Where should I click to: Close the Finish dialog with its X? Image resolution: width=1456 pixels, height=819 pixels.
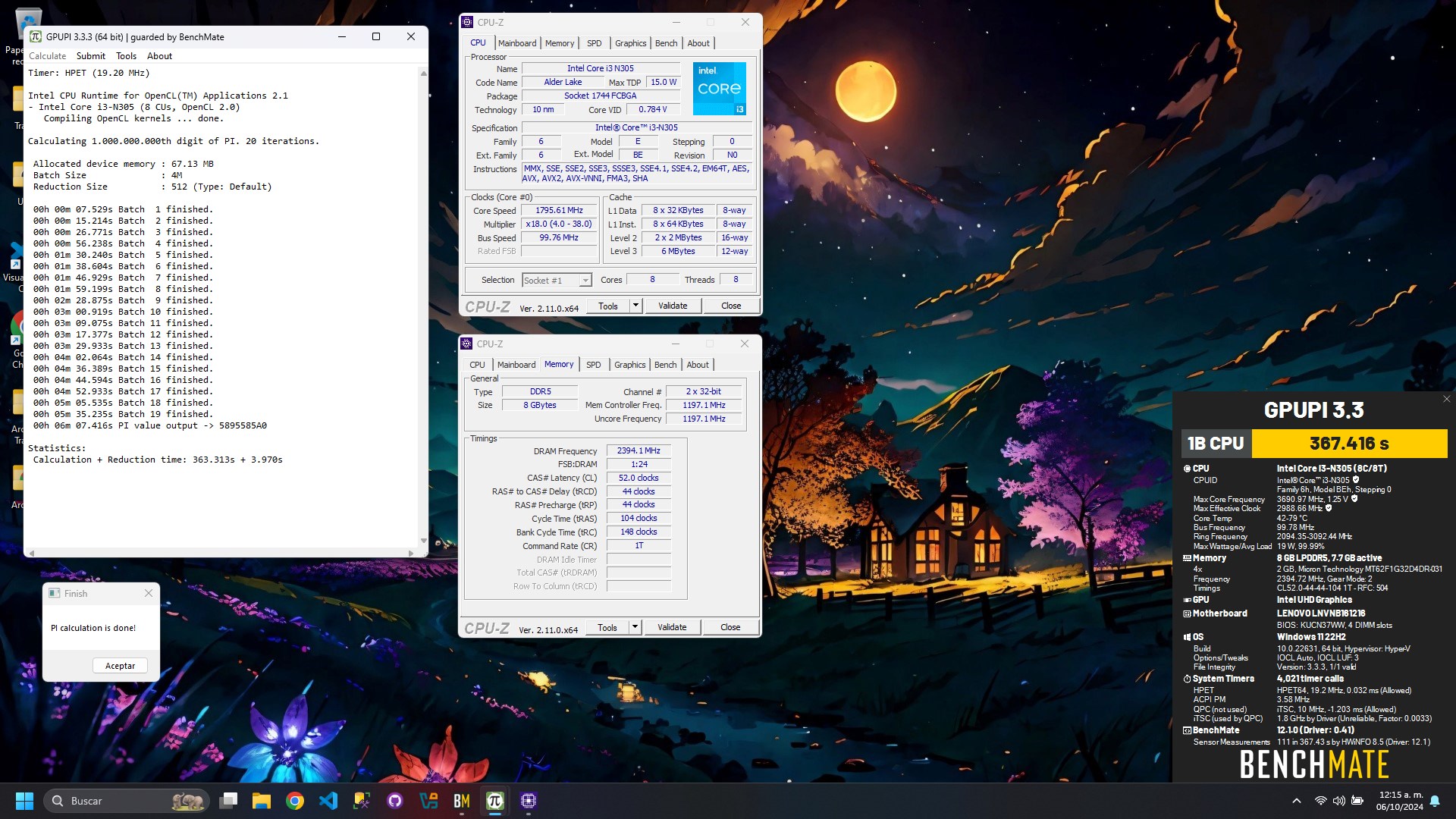pyautogui.click(x=149, y=593)
